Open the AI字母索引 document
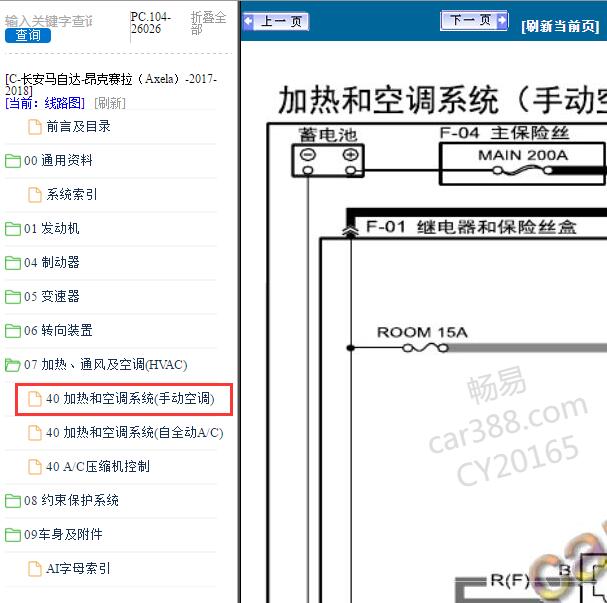This screenshot has height=603, width=607. 78,569
